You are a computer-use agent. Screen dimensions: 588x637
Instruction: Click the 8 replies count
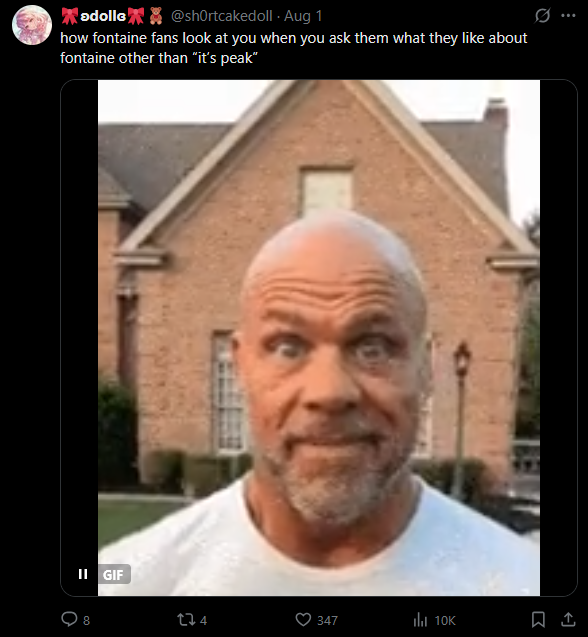(87, 620)
